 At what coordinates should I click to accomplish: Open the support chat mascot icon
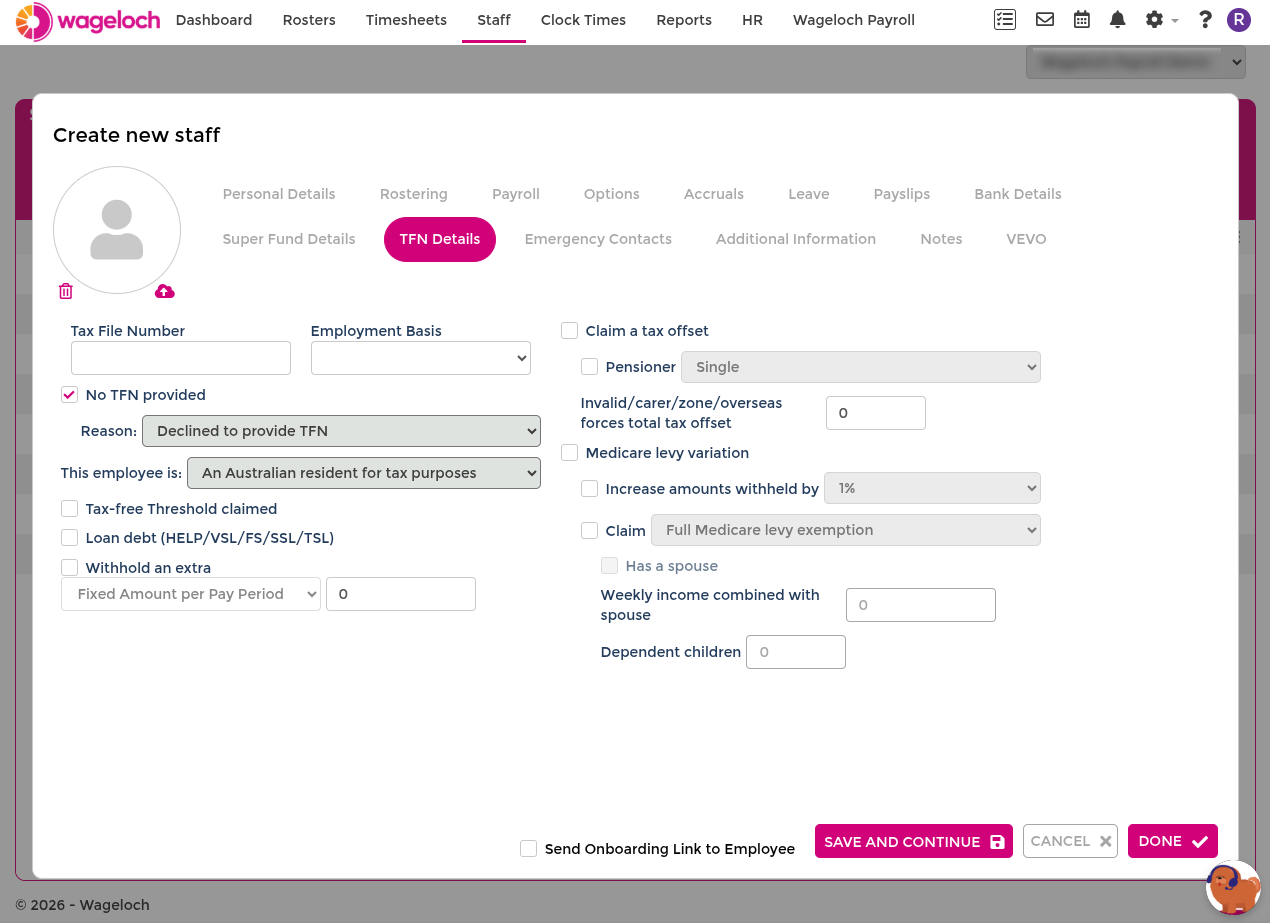1233,888
